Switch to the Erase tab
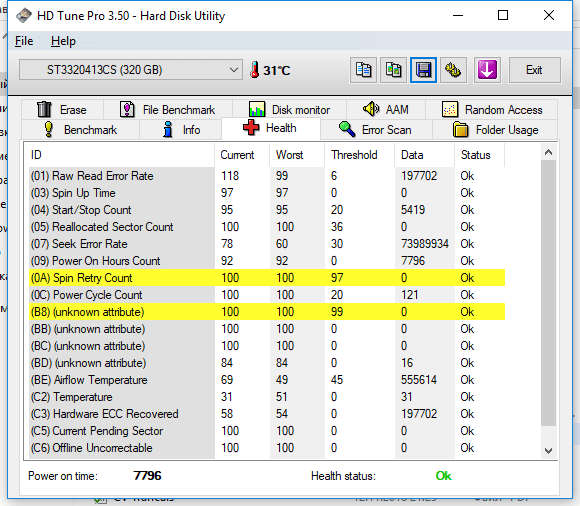Image resolution: width=580 pixels, height=506 pixels. pos(62,109)
